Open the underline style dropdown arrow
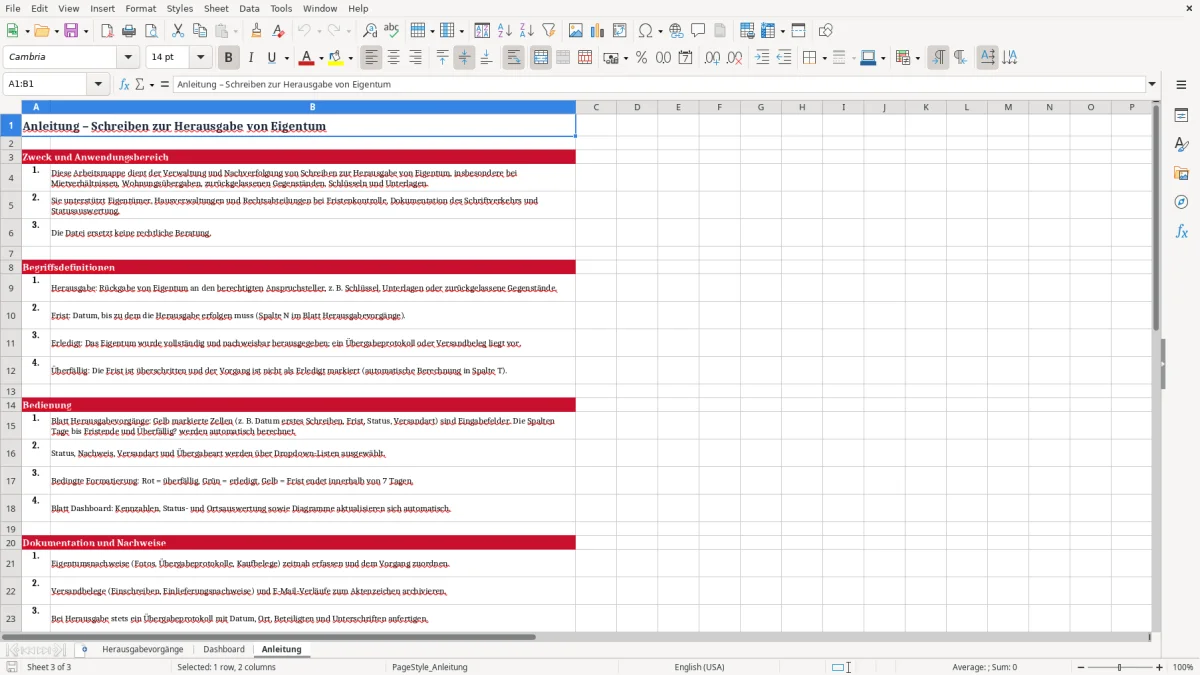The image size is (1200, 675). (x=286, y=58)
